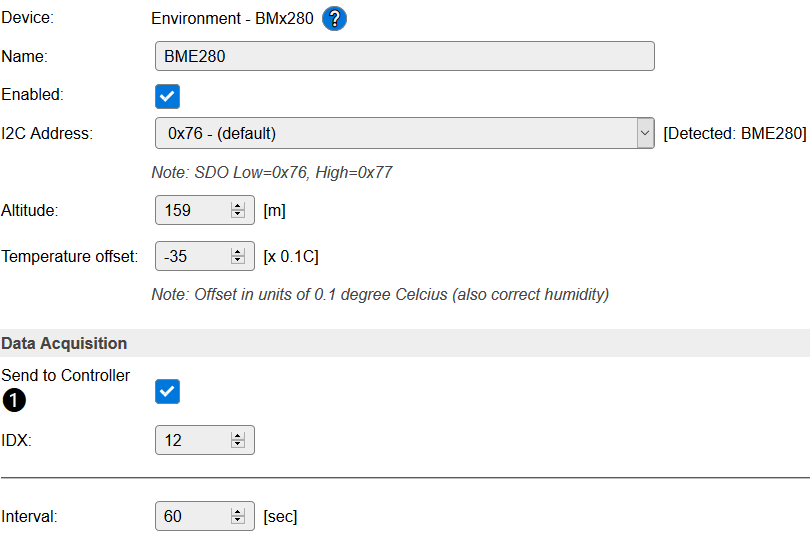Lower the IDX value with down arrow
This screenshot has height=541, width=810.
(x=238, y=444)
